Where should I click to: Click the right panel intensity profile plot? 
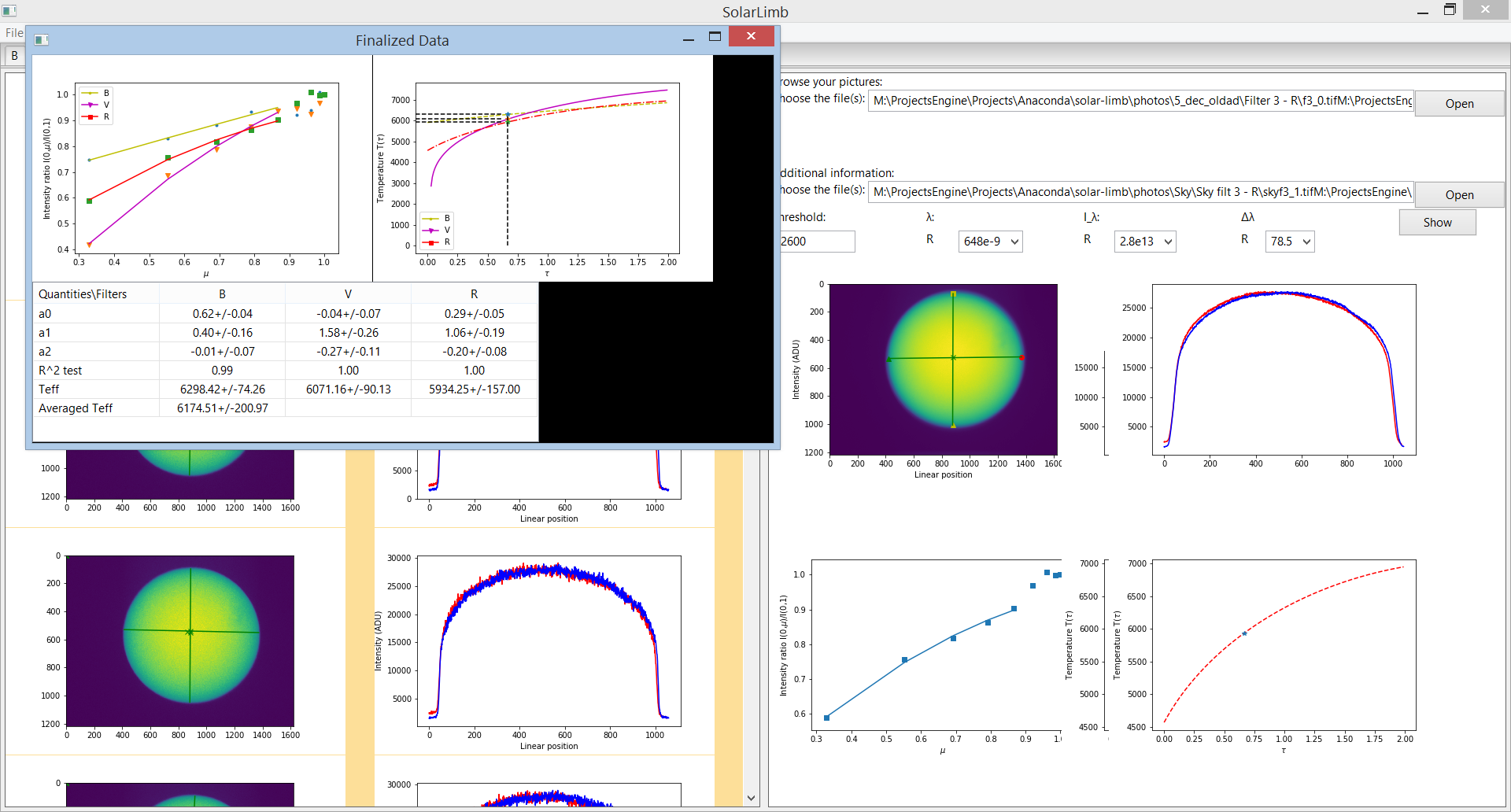click(1284, 369)
